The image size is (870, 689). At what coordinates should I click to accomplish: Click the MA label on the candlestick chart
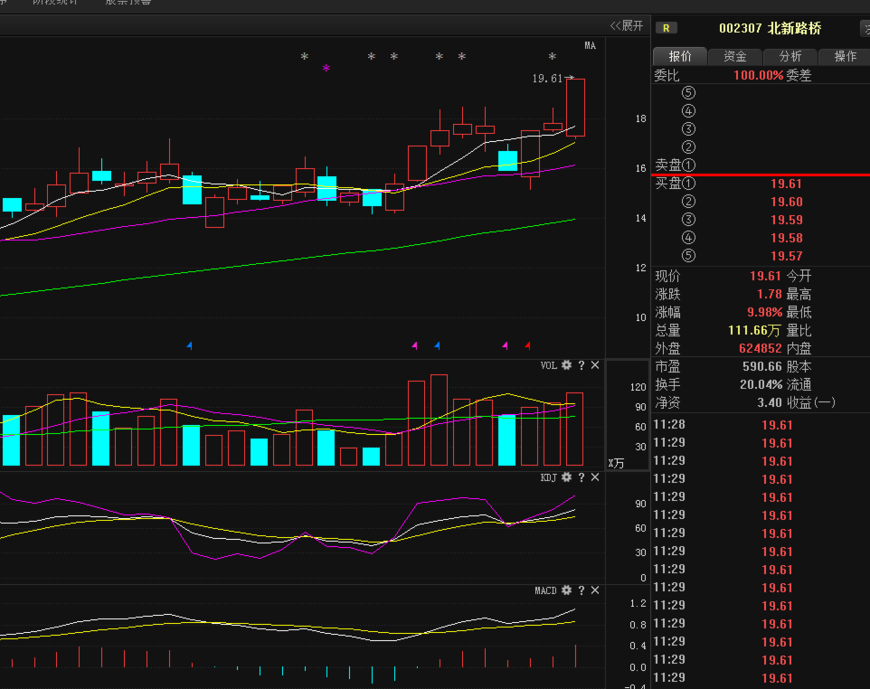click(x=590, y=45)
